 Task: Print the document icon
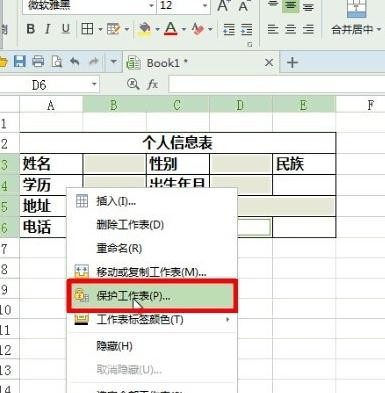tap(38, 62)
